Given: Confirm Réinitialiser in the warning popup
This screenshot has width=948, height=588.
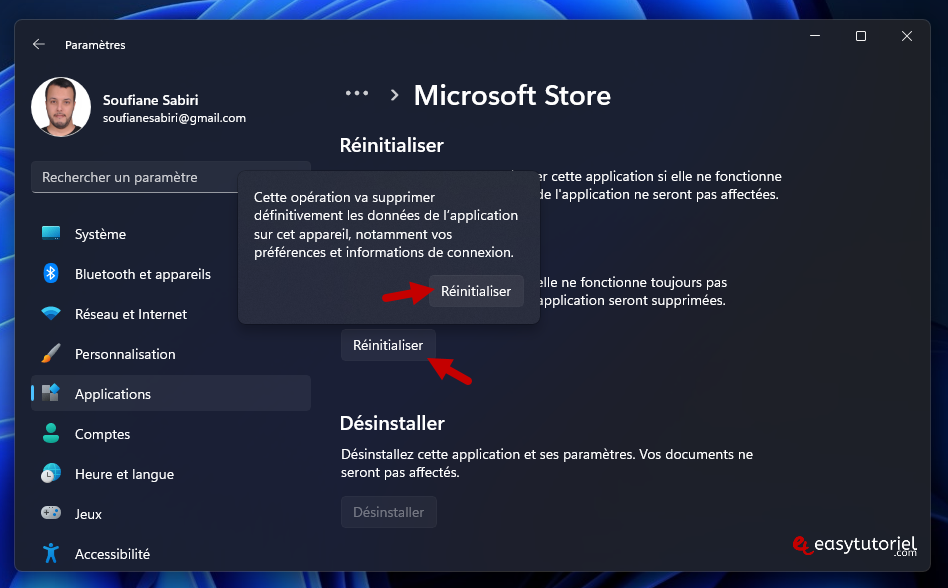Looking at the screenshot, I should pos(476,291).
